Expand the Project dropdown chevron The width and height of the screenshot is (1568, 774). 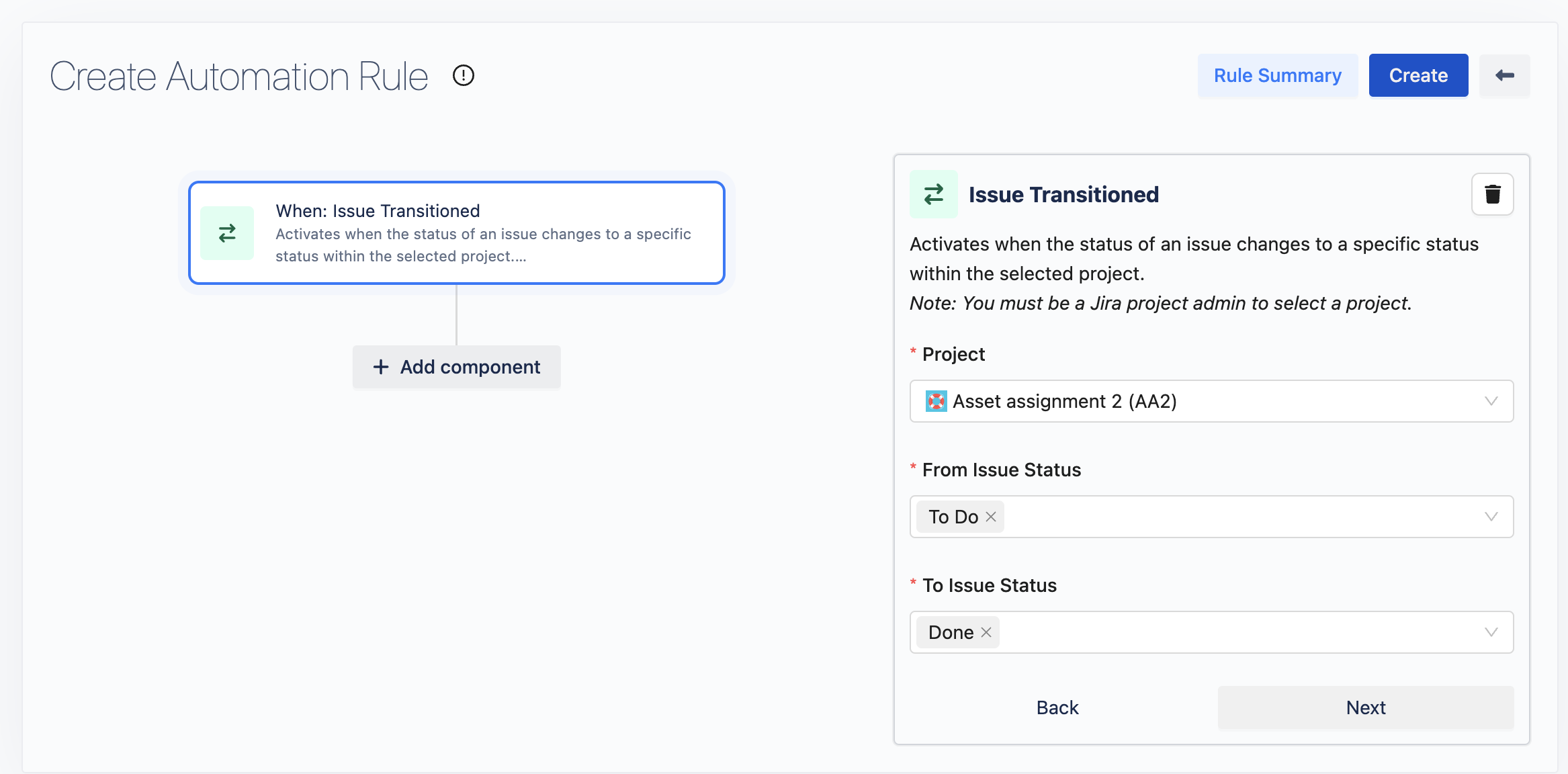(1491, 401)
